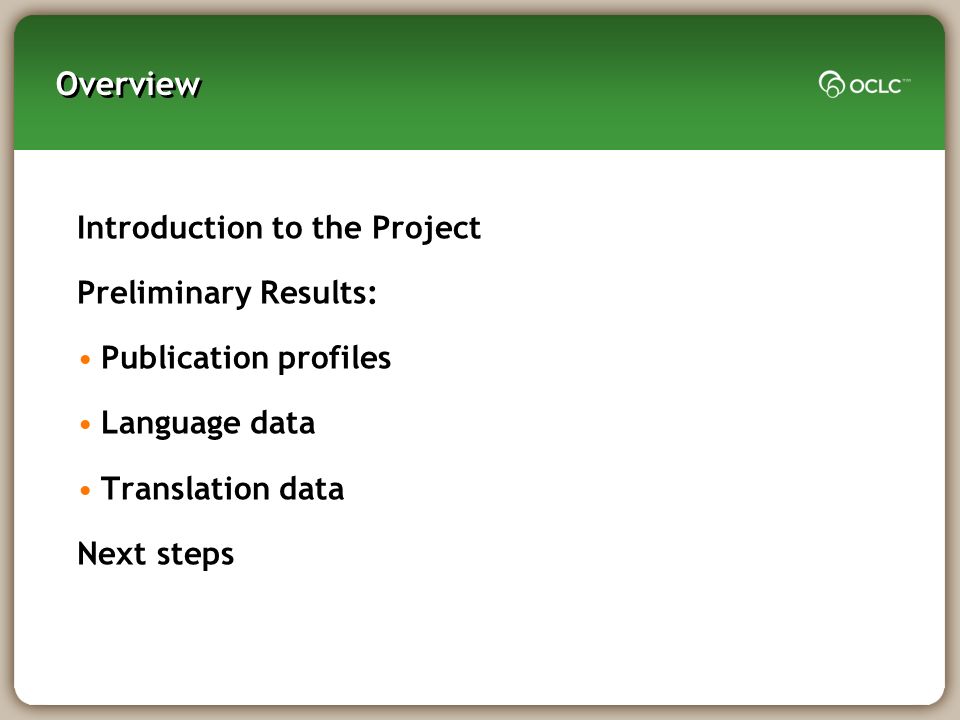The height and width of the screenshot is (720, 960).
Task: Click the word "Translation" in third bullet
Action: click(186, 489)
